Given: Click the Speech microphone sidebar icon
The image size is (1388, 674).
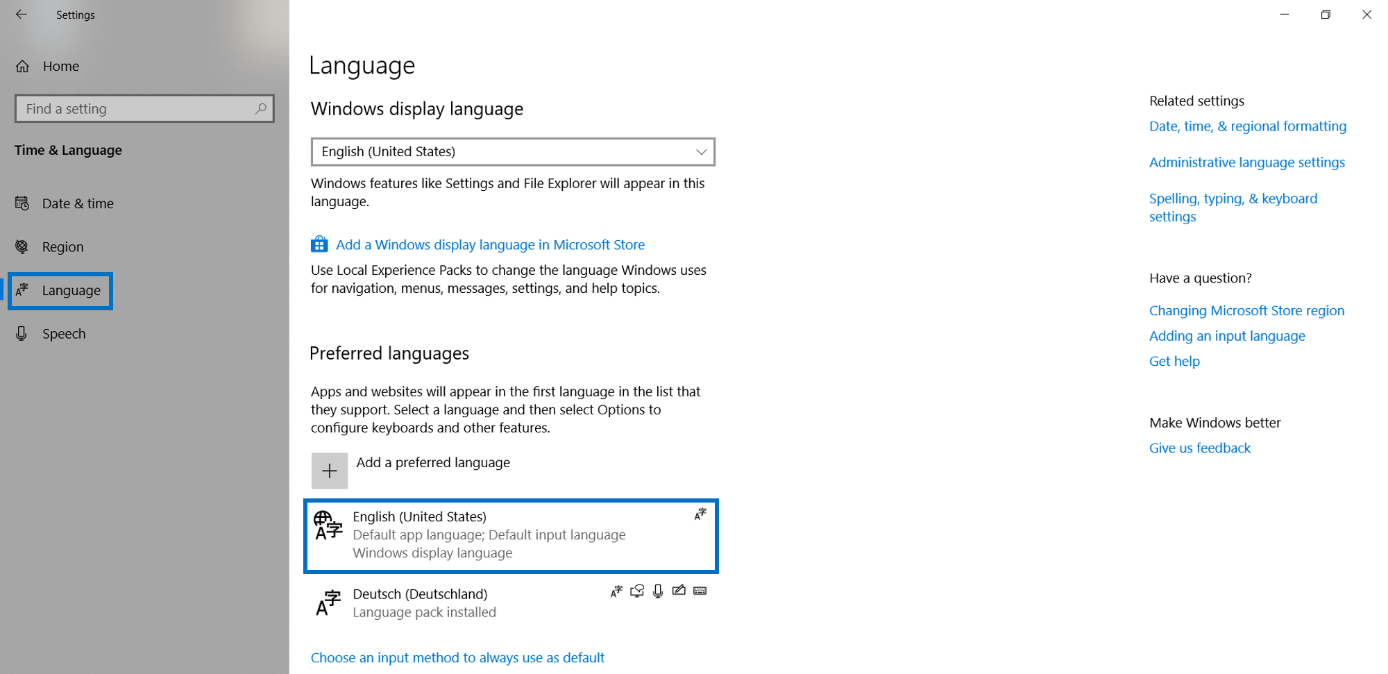Looking at the screenshot, I should (x=22, y=333).
